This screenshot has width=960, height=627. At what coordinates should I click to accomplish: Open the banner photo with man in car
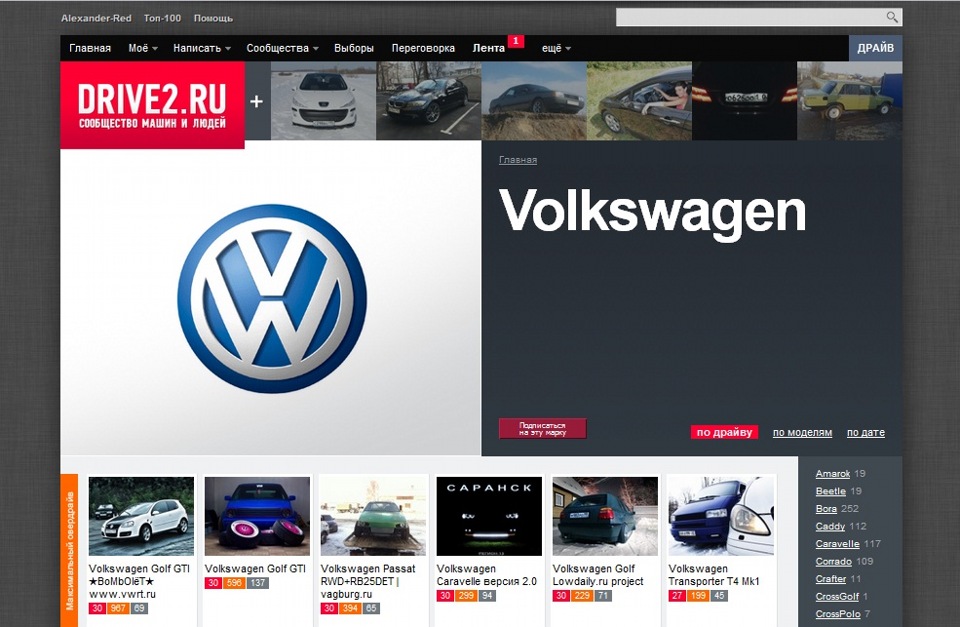point(639,100)
